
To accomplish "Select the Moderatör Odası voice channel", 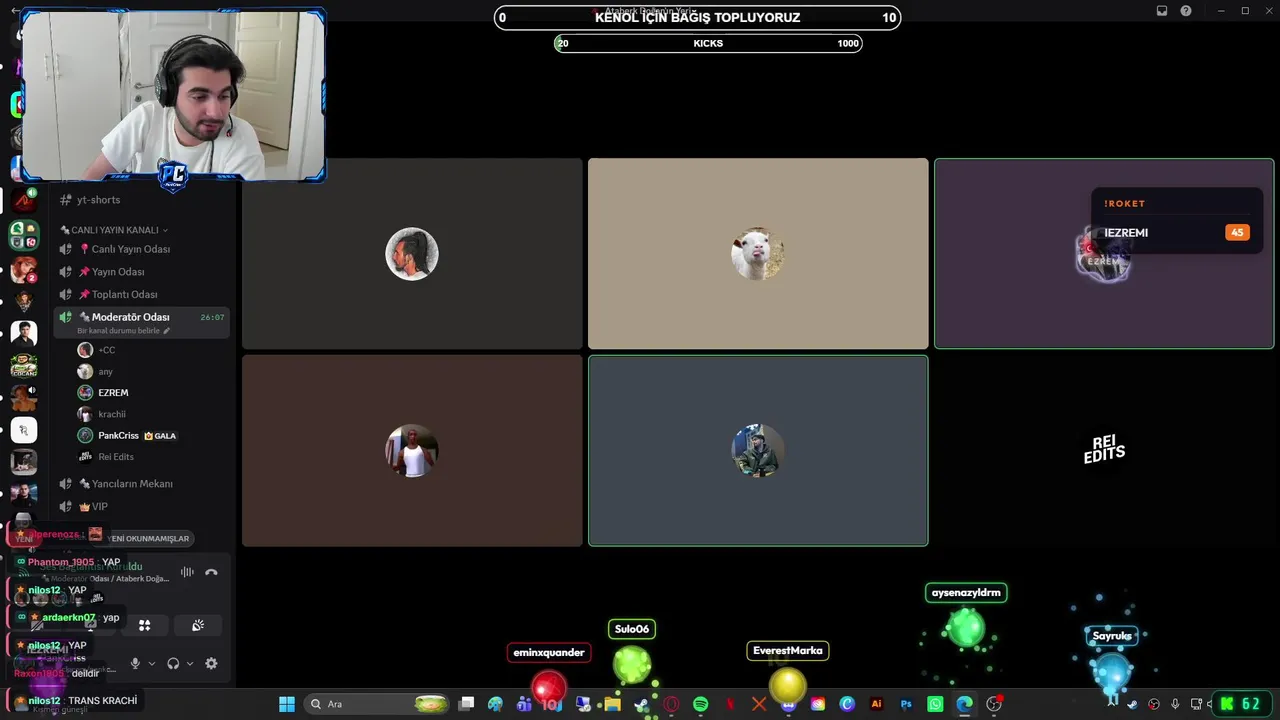I will point(142,322).
